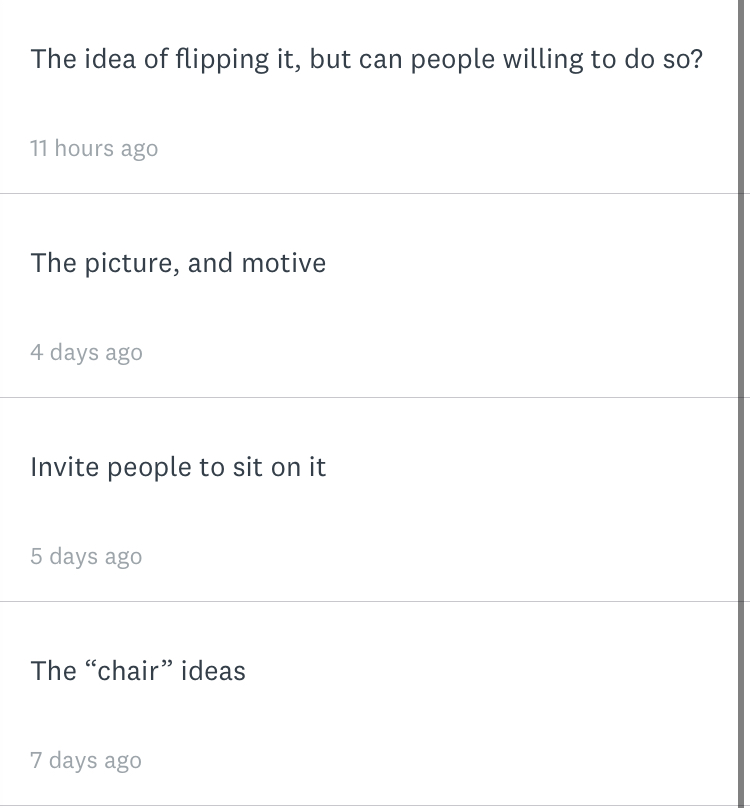Open "Invite people to sit on it" entry
Image resolution: width=750 pixels, height=808 pixels.
[x=178, y=468]
